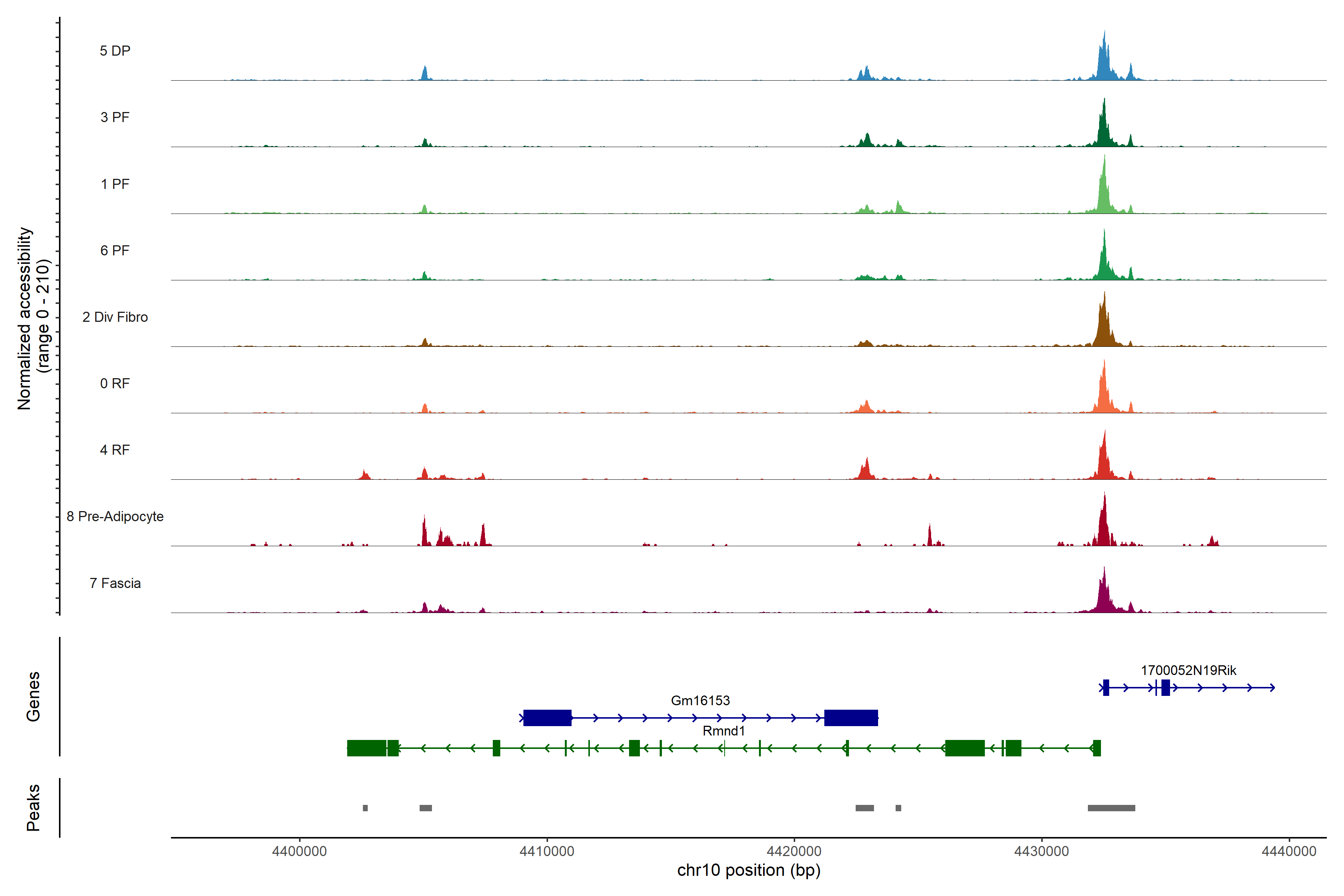Click the leftmost green exon of Rmnd1
The image size is (1344, 896).
(367, 748)
